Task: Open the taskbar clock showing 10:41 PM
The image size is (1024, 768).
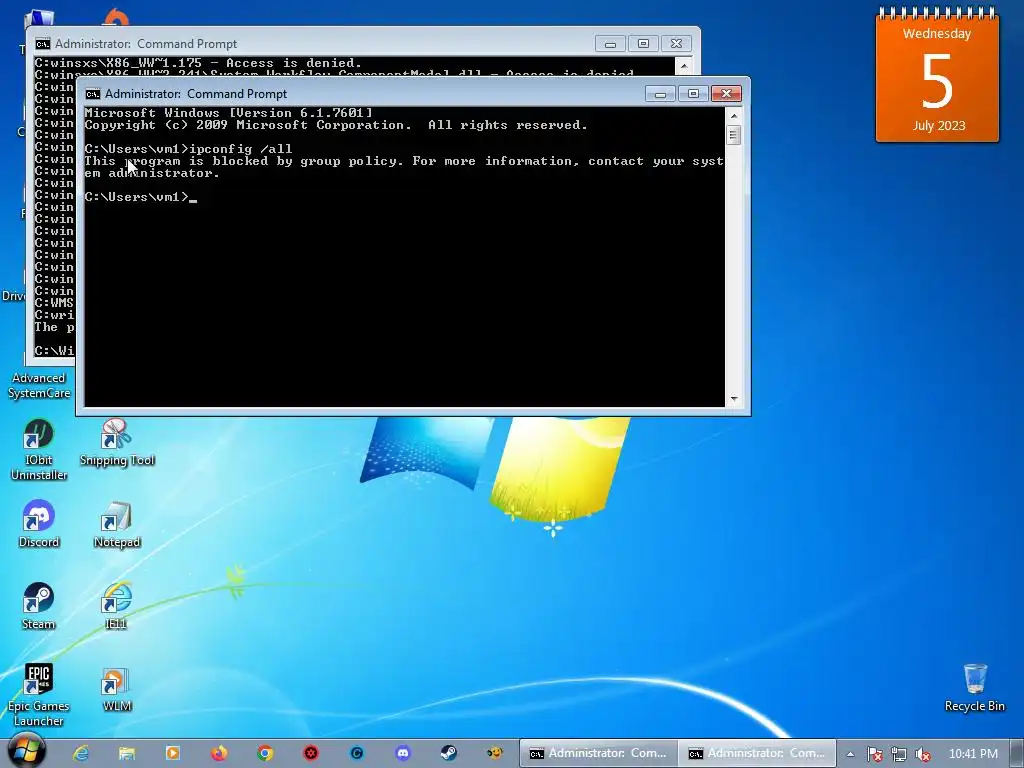Action: (x=973, y=754)
